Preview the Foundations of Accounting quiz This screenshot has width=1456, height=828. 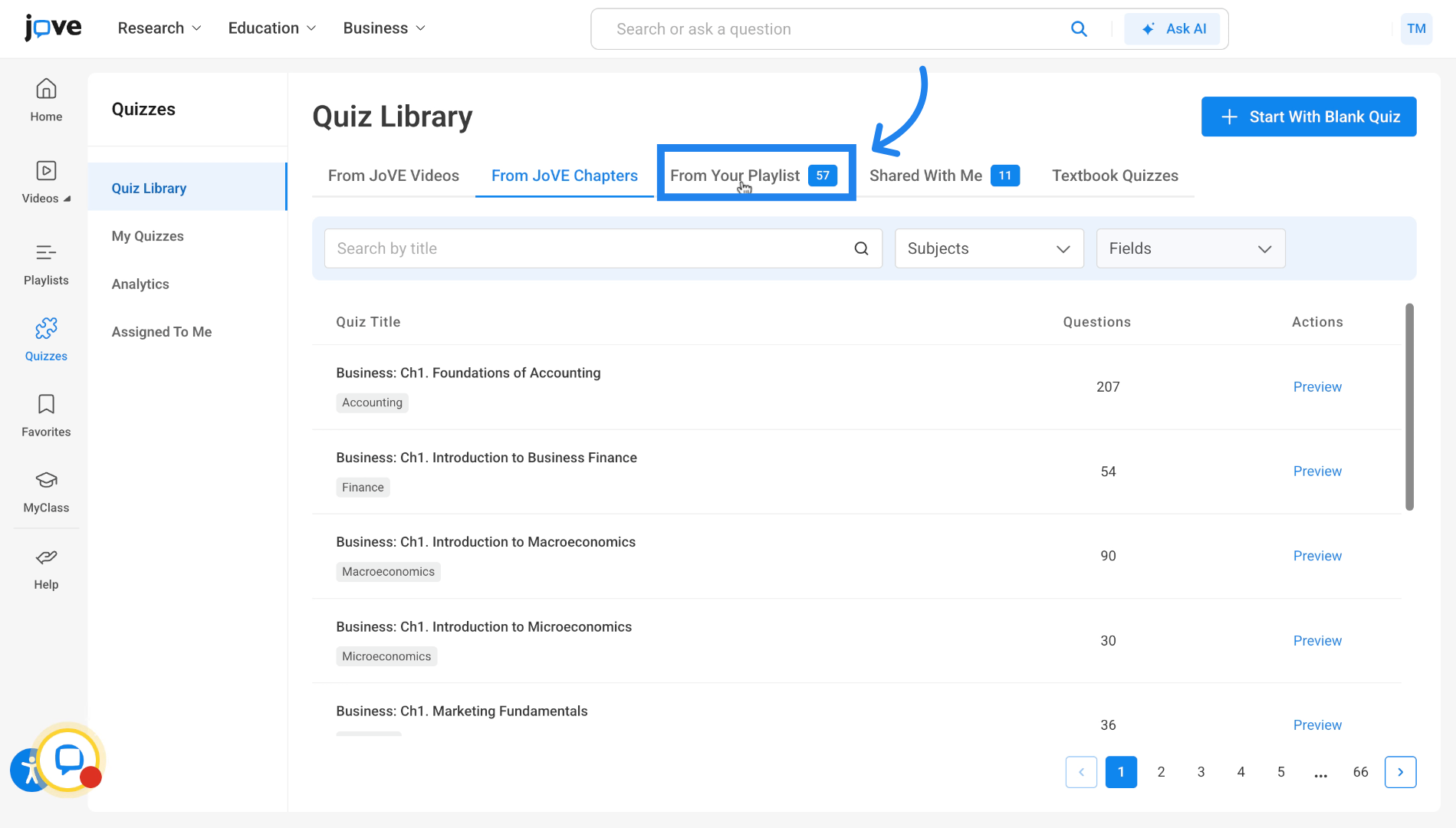point(1317,387)
